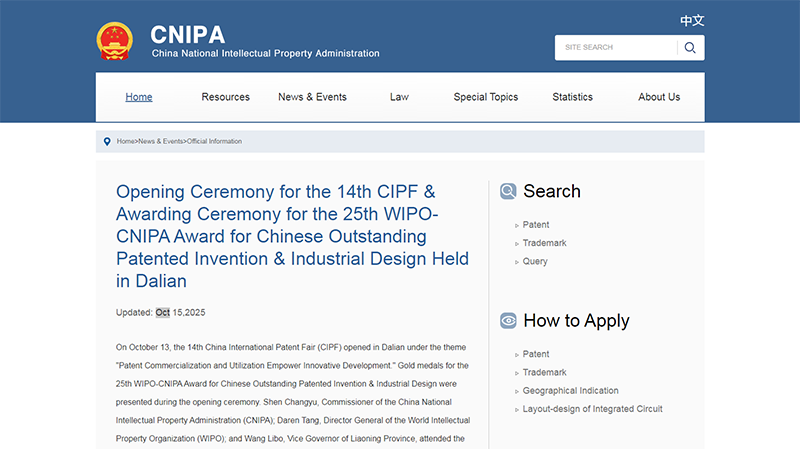This screenshot has height=449, width=800.
Task: Switch language to Chinese (中文)
Action: [692, 21]
